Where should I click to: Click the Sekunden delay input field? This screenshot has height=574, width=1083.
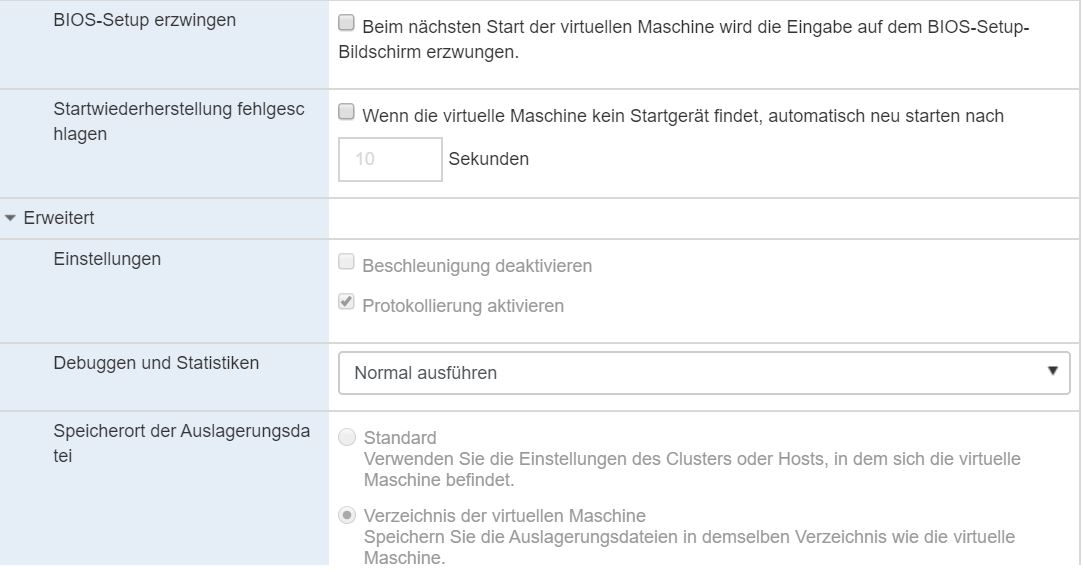click(390, 158)
